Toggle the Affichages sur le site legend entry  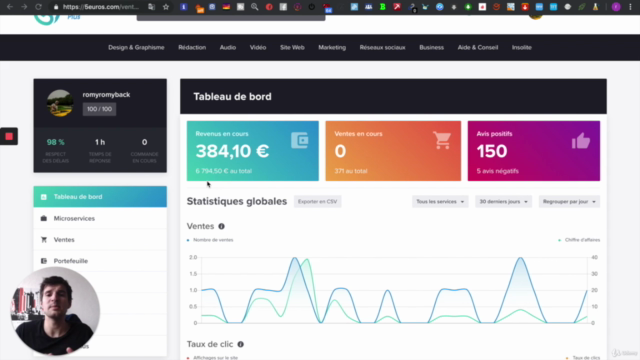[212, 358]
